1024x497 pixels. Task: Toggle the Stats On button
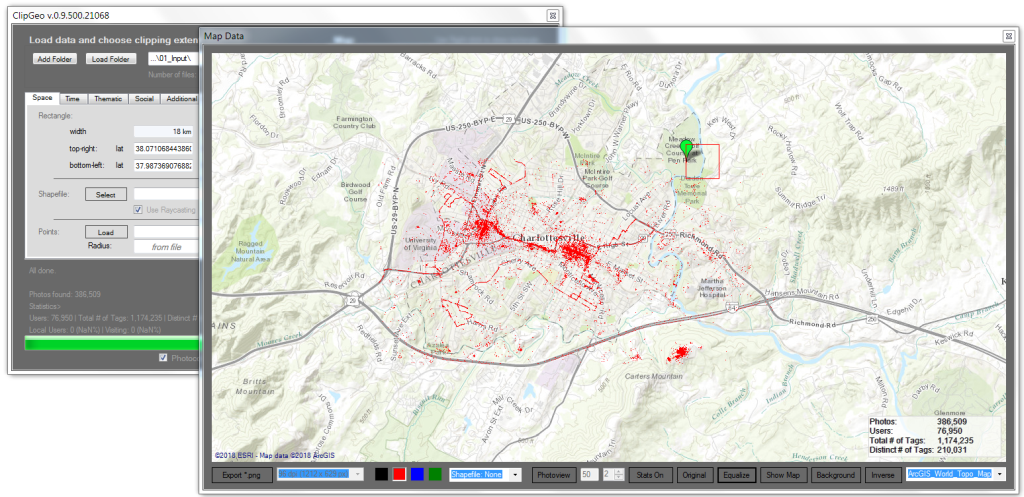pos(649,474)
